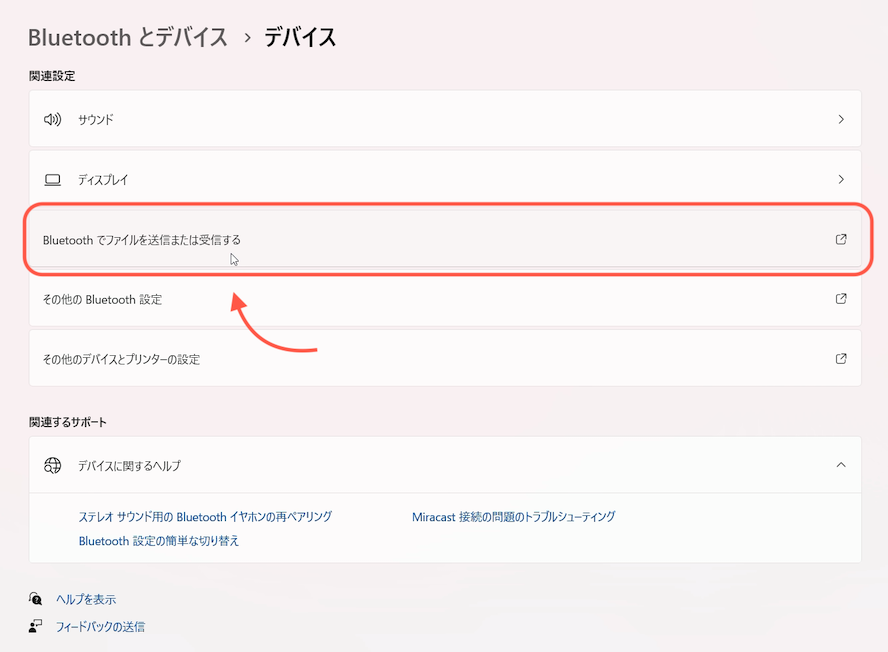Click the feedback icon beside フィードバックの送信

(36, 626)
